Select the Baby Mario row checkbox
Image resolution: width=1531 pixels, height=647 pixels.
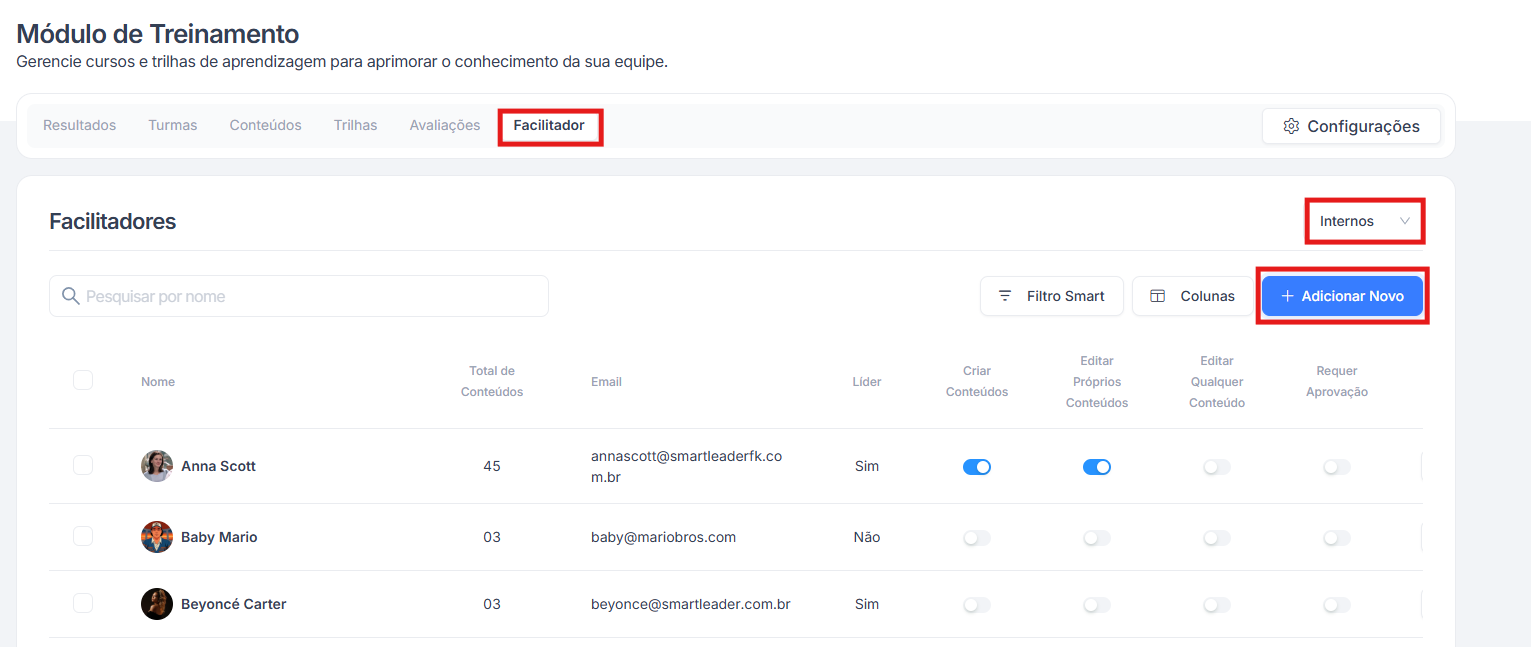[x=83, y=536]
